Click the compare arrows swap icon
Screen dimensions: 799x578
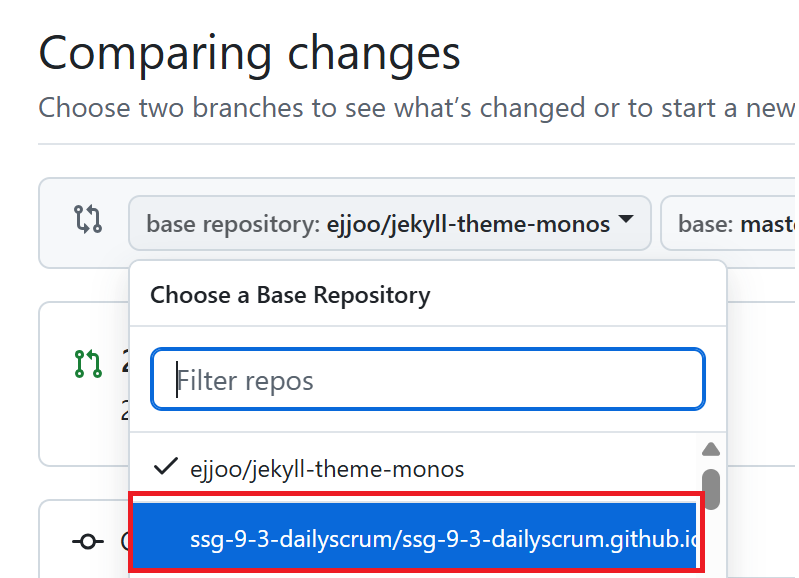88,220
